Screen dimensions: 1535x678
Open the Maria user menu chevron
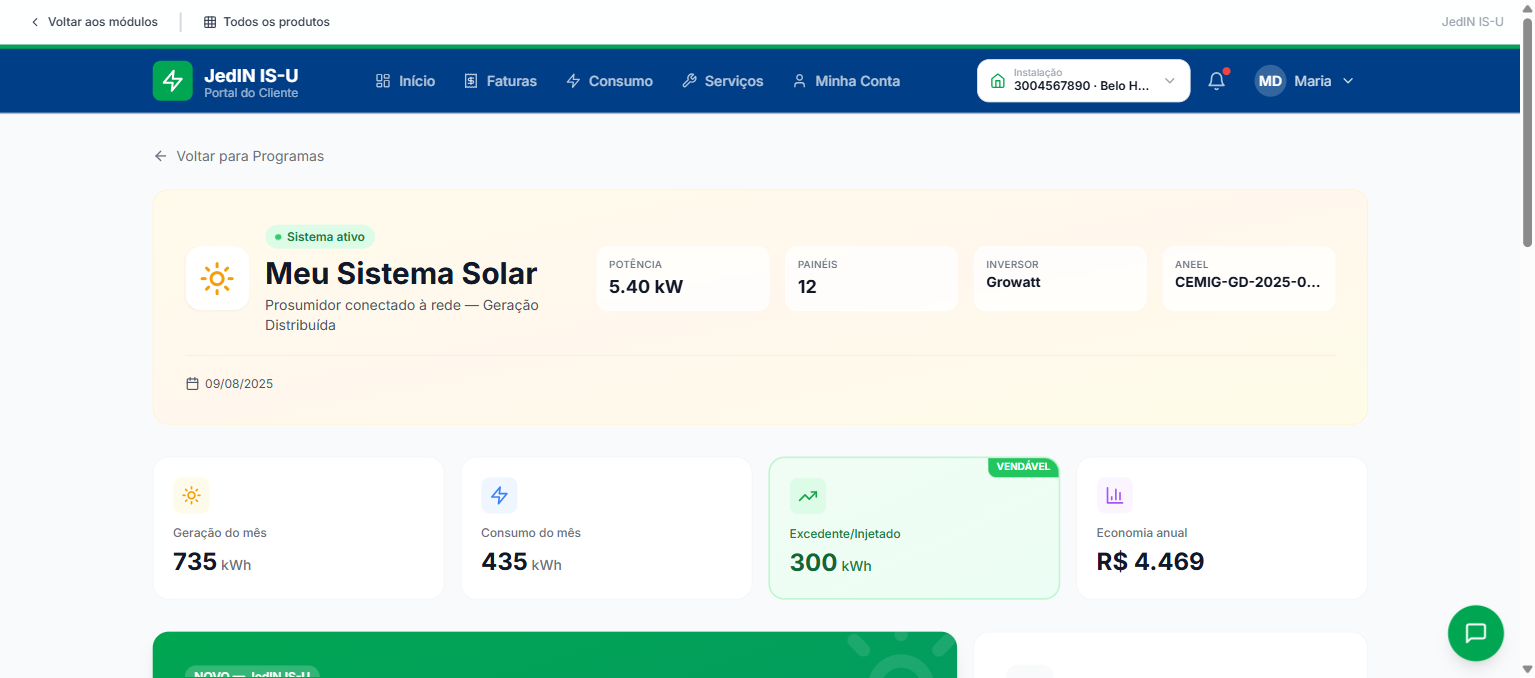[1348, 81]
